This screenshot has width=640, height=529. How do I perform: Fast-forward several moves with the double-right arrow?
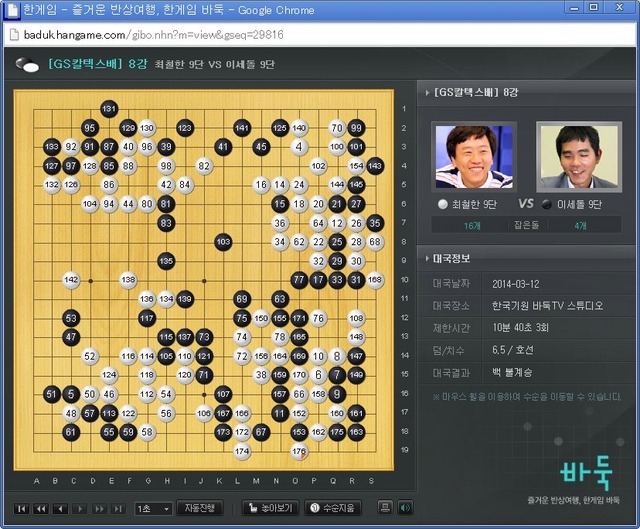tap(99, 509)
